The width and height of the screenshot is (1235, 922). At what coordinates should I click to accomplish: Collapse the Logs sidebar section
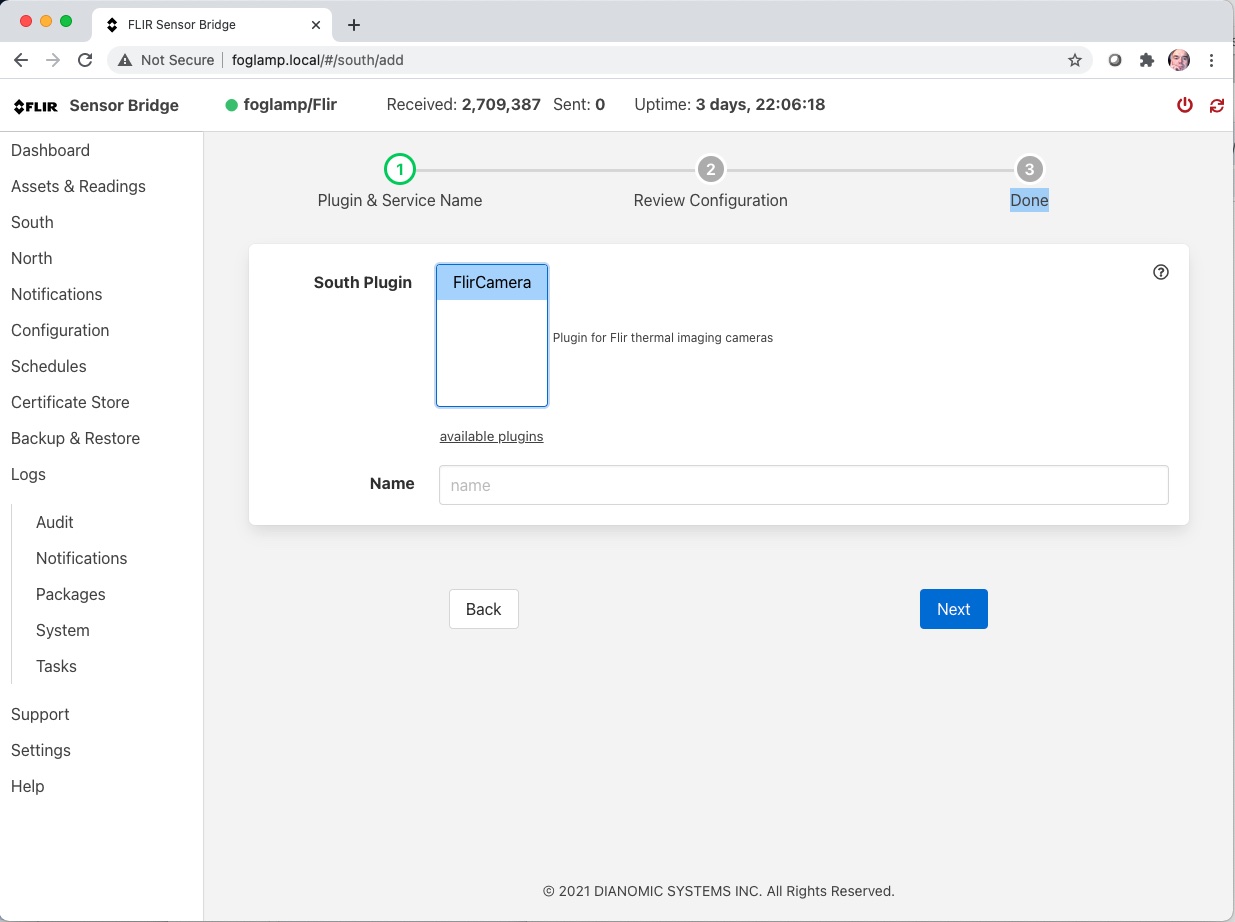click(x=28, y=474)
